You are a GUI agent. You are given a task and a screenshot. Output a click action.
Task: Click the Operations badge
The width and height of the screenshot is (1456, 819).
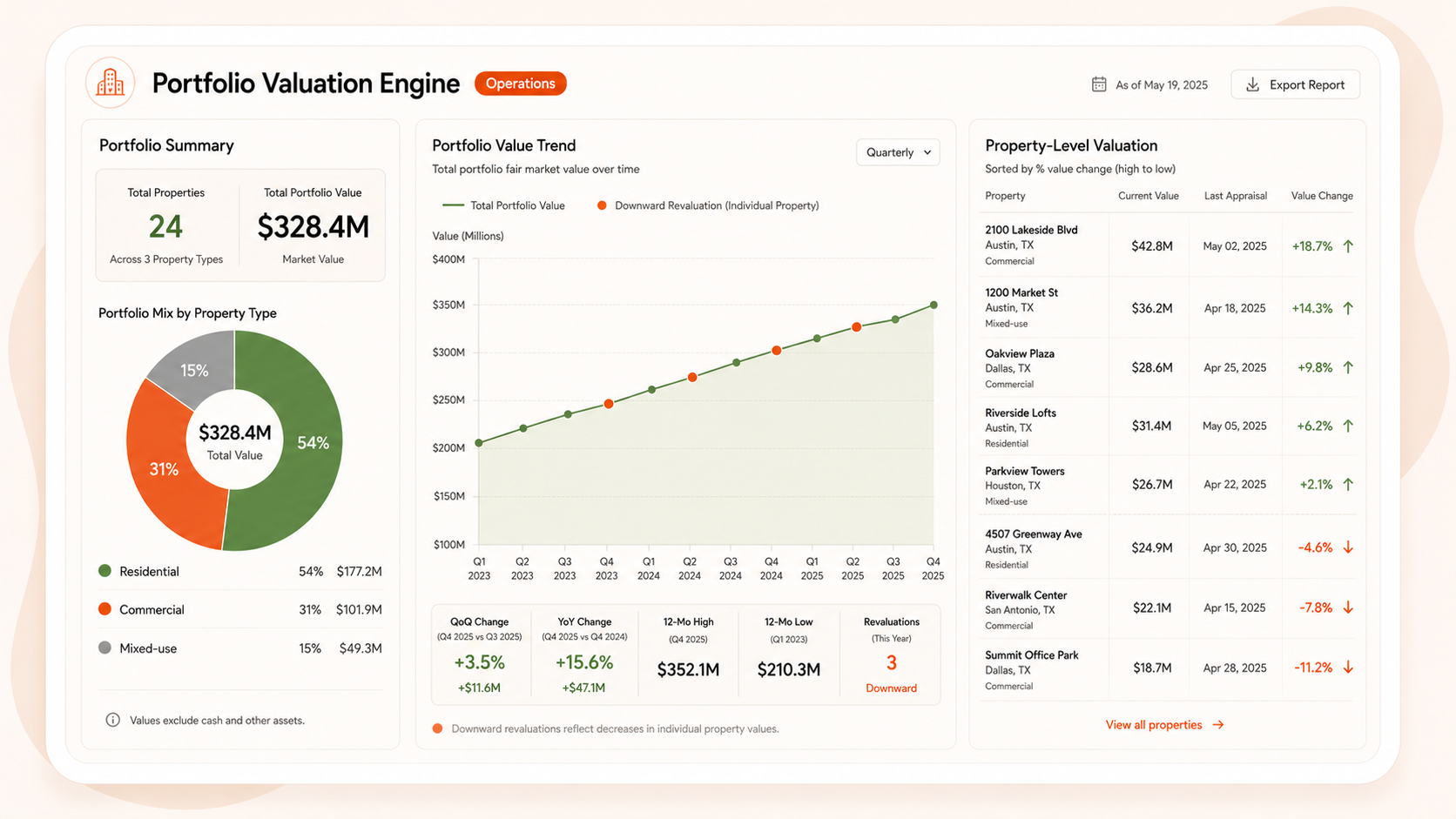tap(520, 84)
